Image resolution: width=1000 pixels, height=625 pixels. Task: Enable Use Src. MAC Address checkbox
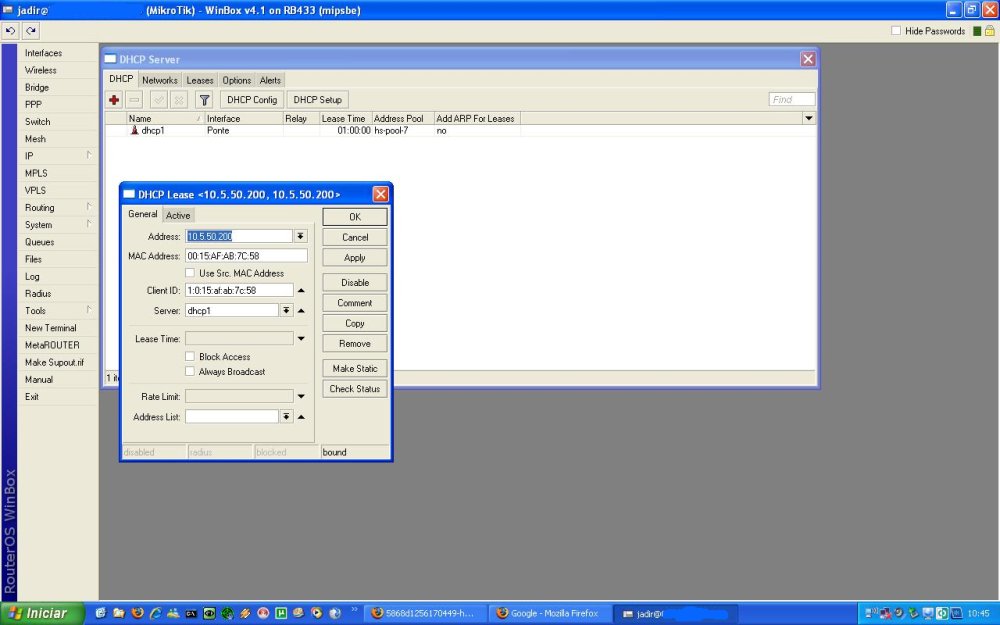pos(190,273)
